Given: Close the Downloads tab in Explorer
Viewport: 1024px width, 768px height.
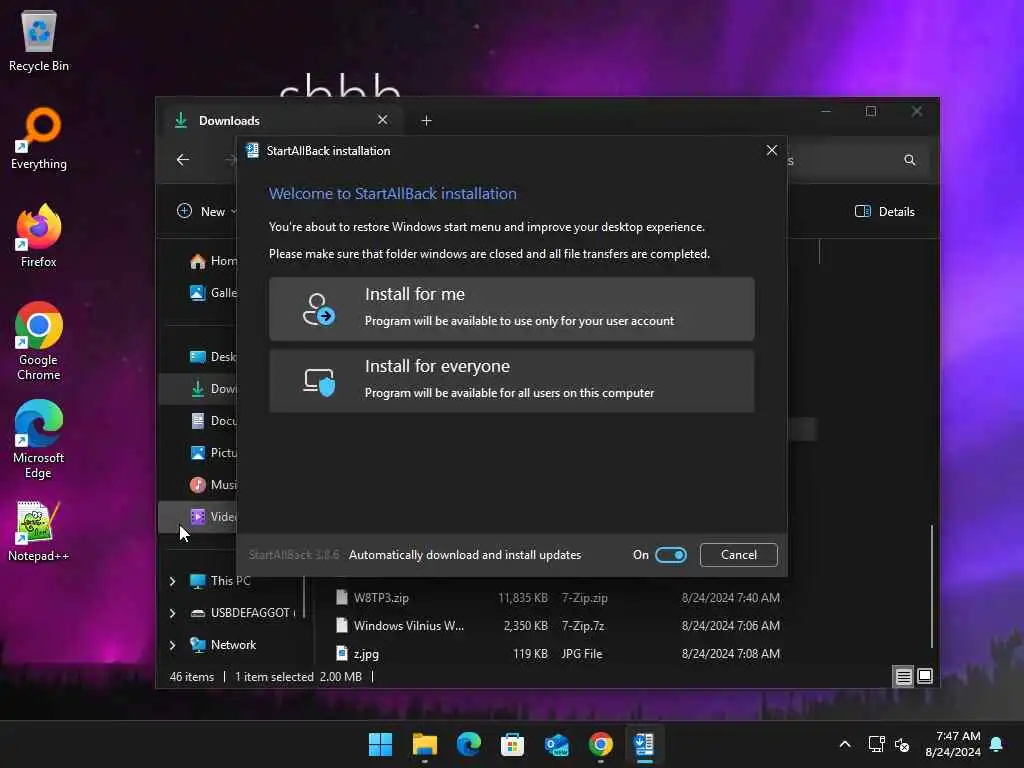Looking at the screenshot, I should pyautogui.click(x=383, y=120).
